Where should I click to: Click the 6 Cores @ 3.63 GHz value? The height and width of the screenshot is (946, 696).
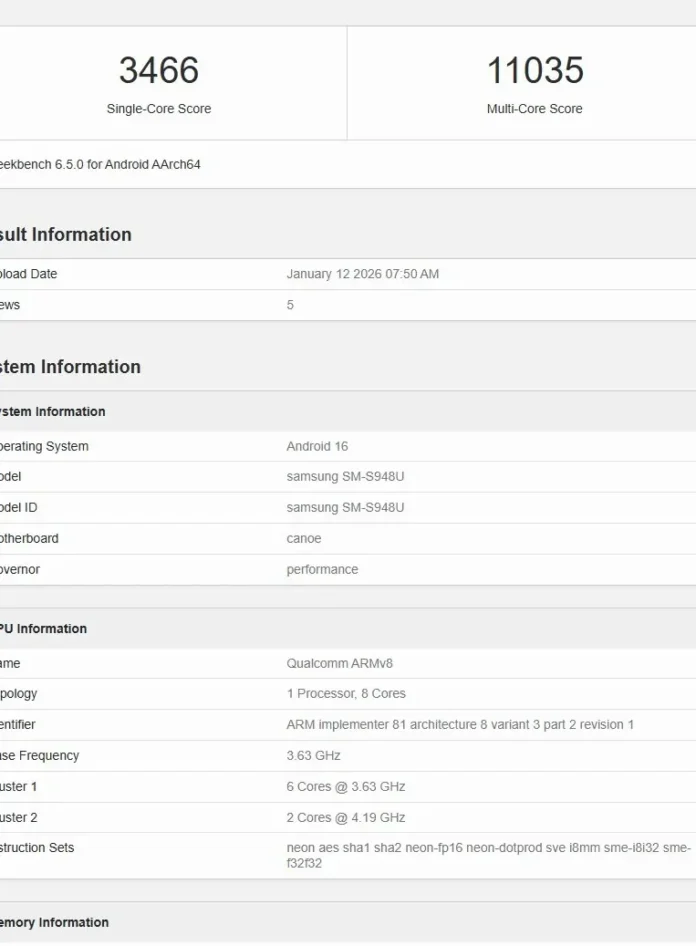click(x=346, y=787)
